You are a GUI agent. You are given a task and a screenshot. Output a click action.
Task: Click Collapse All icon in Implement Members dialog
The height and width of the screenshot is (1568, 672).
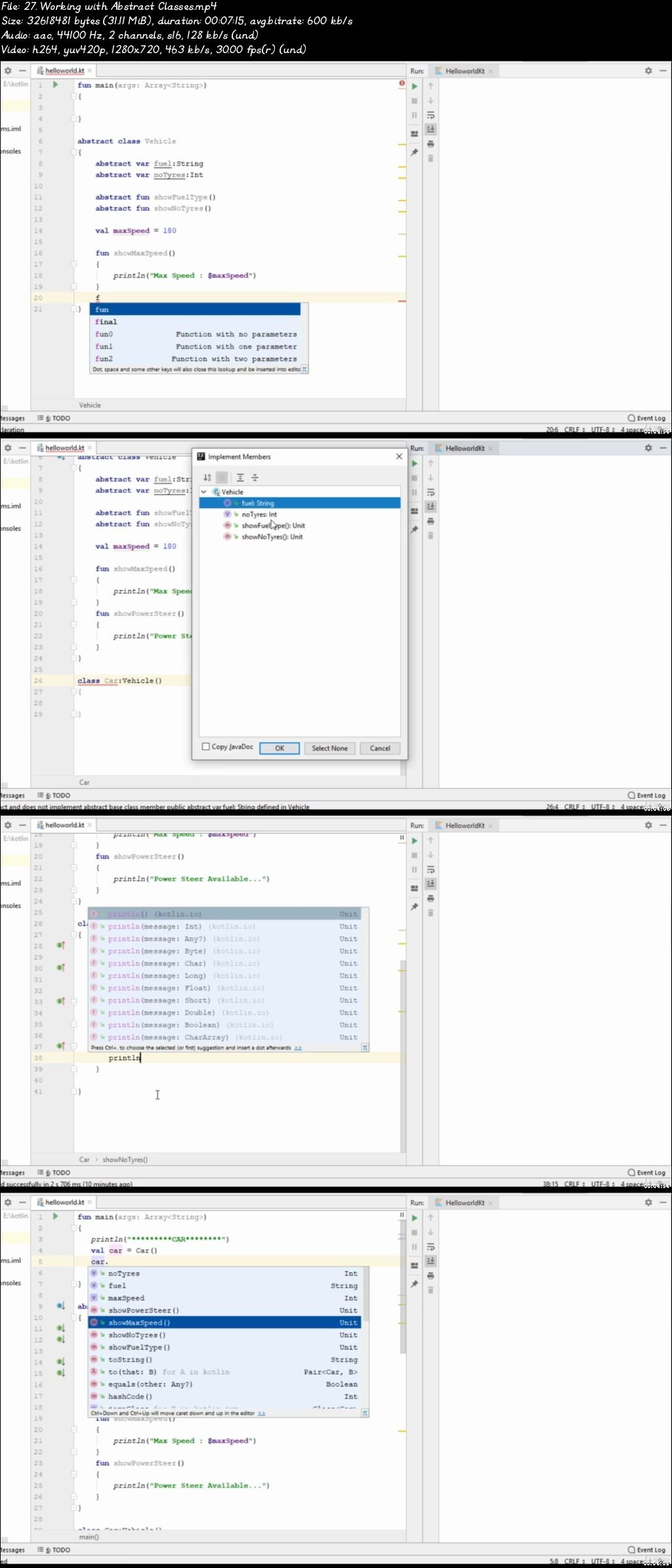(x=255, y=478)
